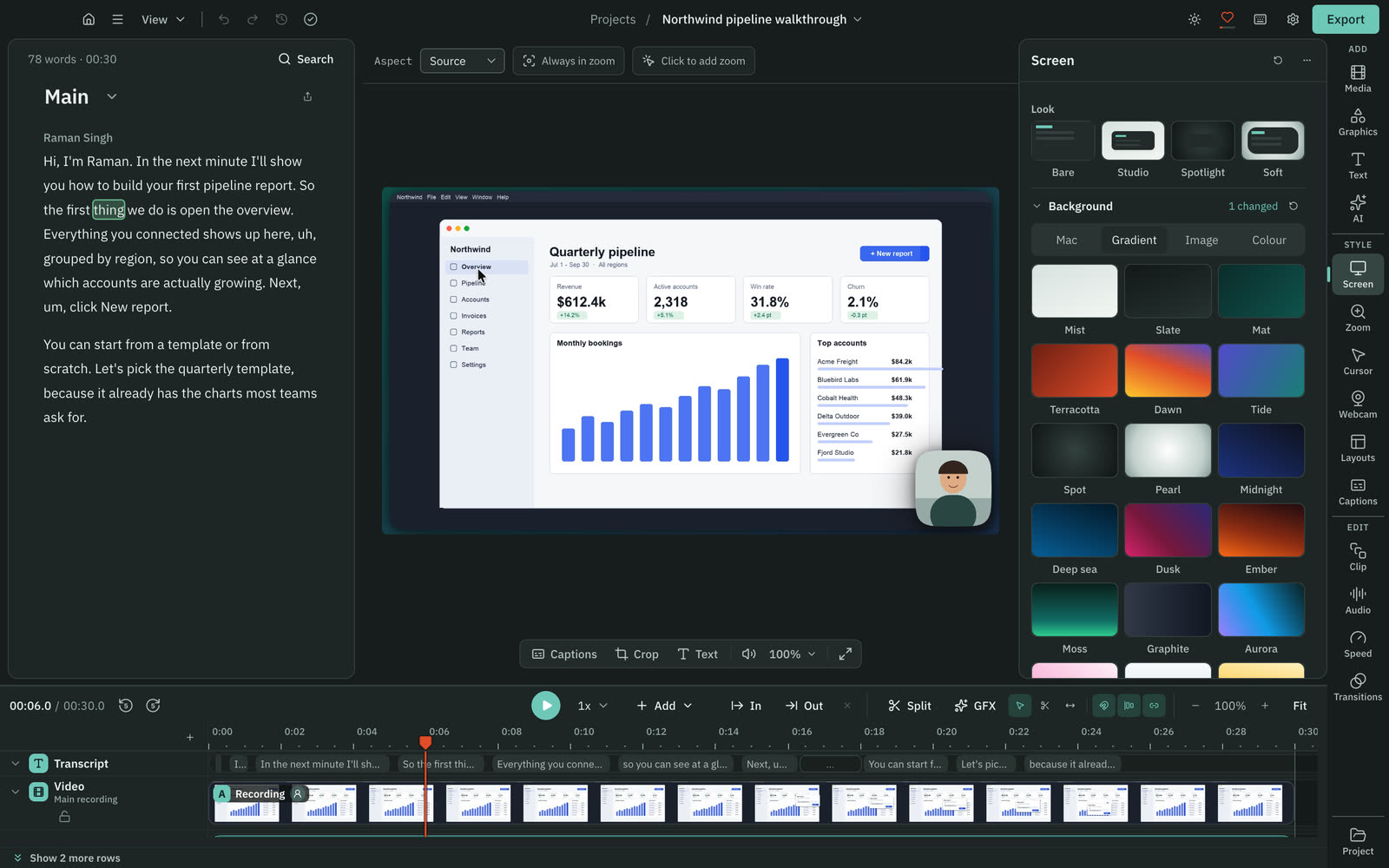Open the AI tools panel

1358,208
